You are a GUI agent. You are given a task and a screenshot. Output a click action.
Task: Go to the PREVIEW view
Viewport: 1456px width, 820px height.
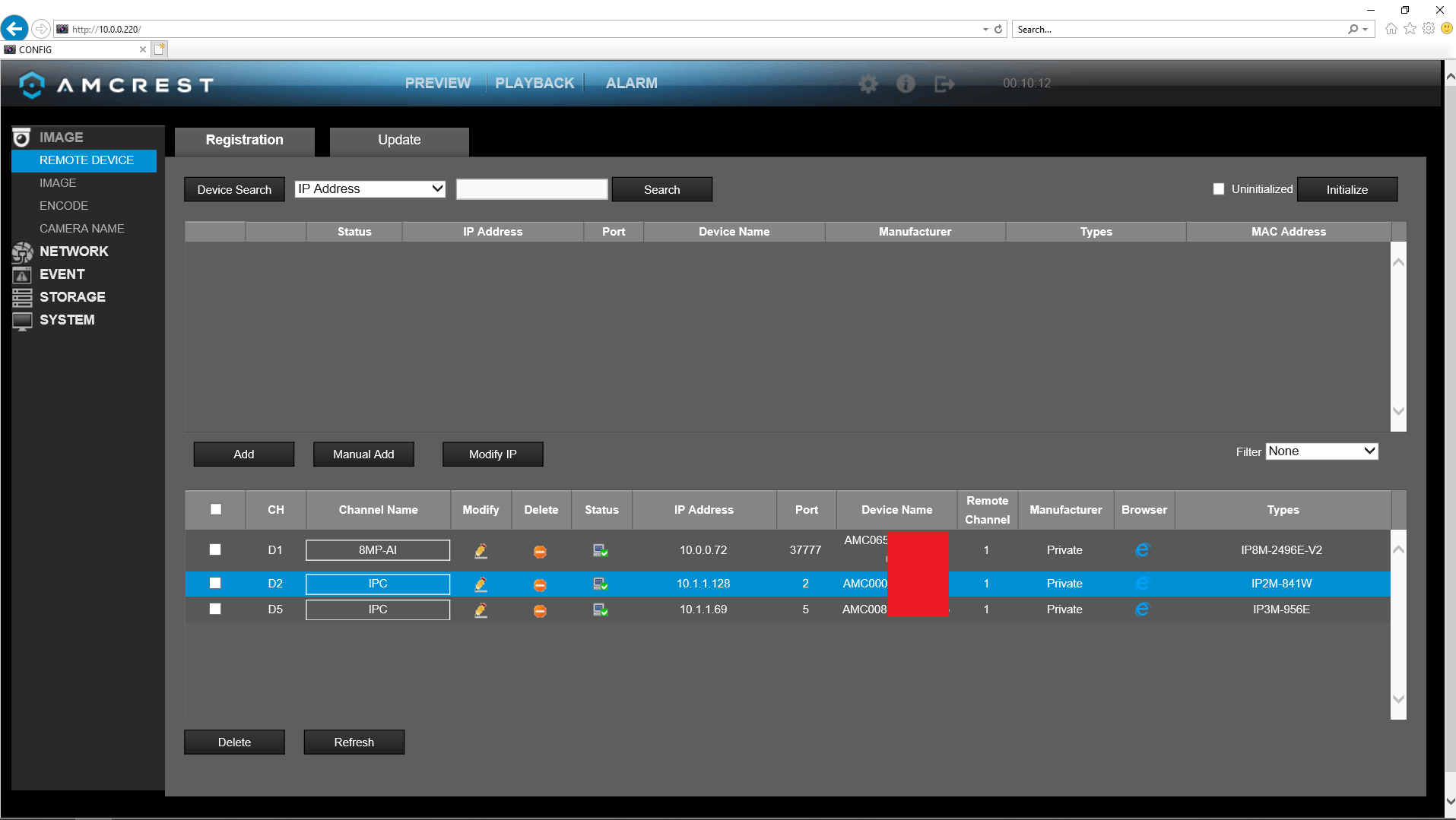click(438, 84)
